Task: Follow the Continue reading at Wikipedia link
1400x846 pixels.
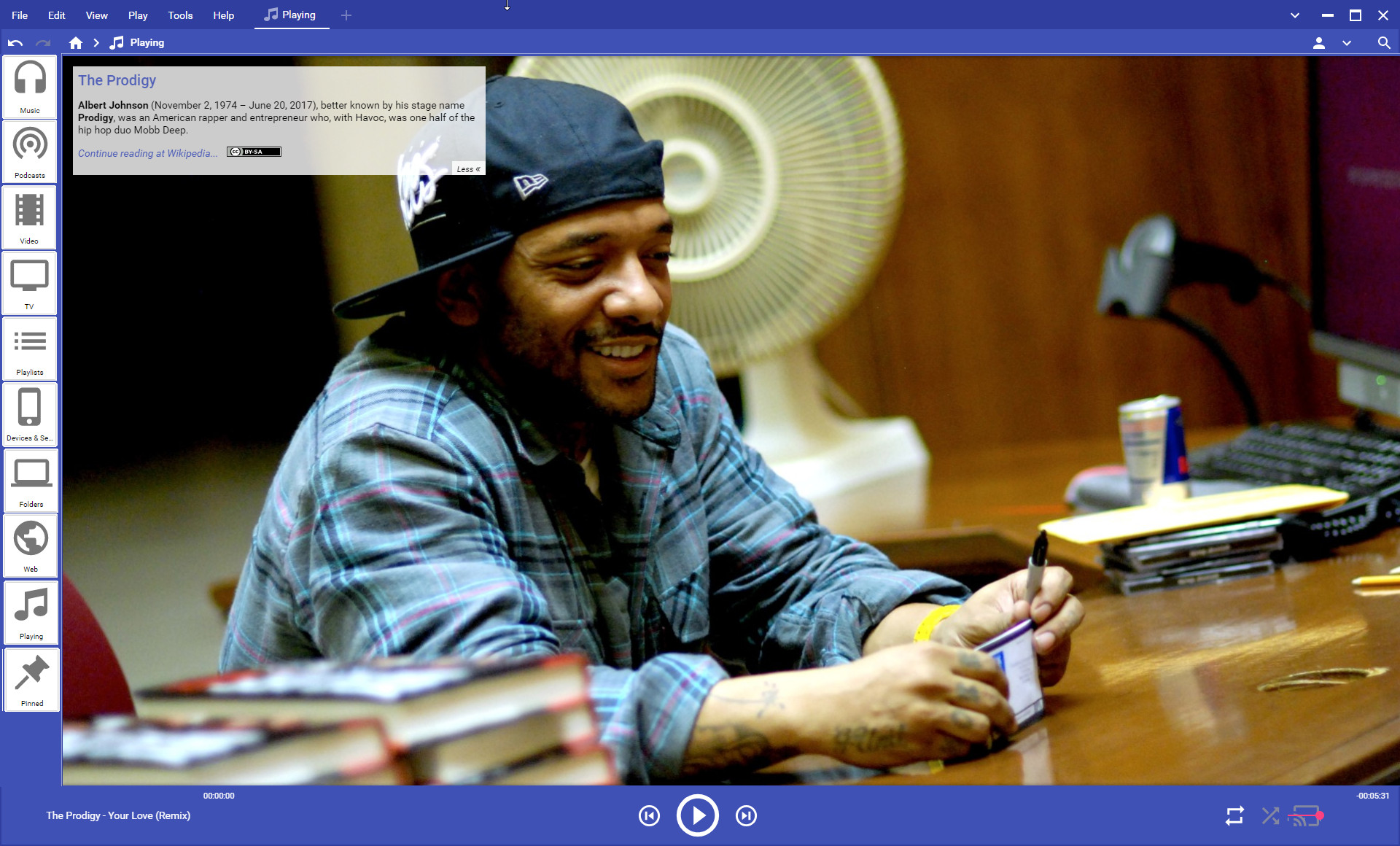Action: coord(147,153)
